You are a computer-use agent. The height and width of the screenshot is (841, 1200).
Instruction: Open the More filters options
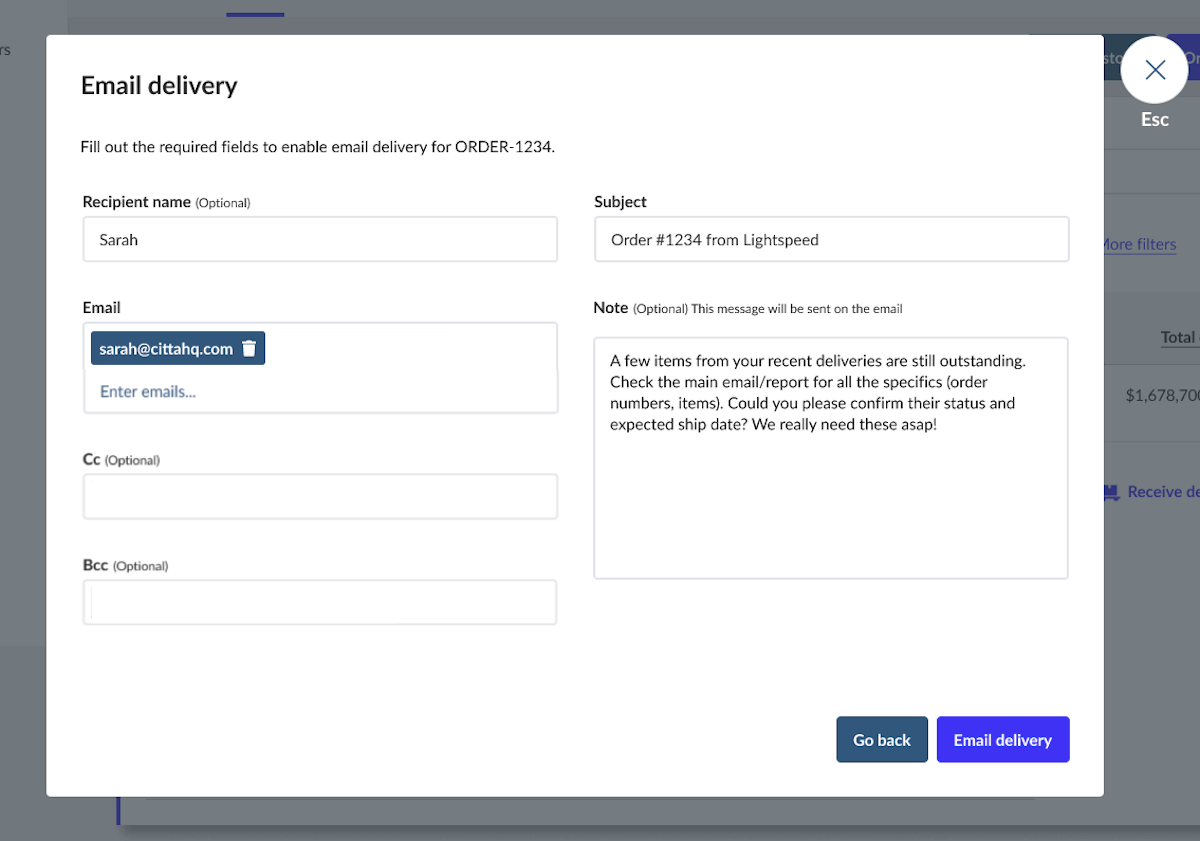(1139, 243)
